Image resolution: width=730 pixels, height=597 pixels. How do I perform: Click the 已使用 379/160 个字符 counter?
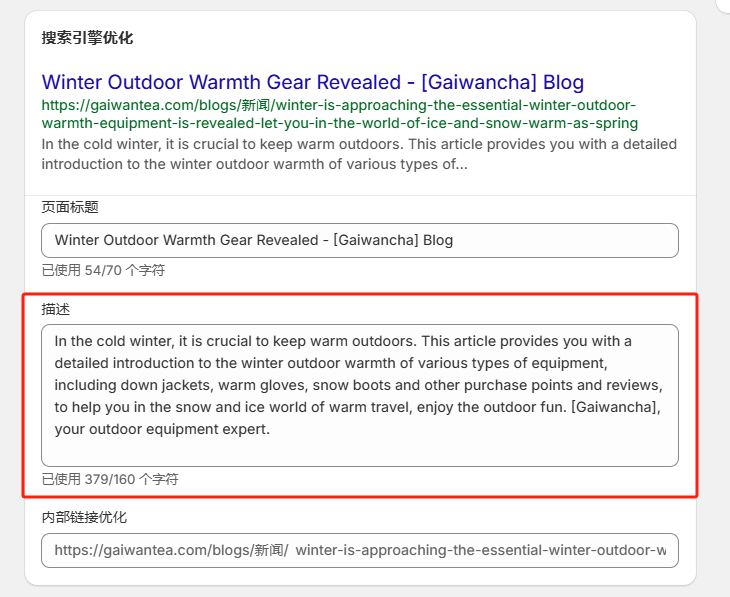tap(110, 479)
